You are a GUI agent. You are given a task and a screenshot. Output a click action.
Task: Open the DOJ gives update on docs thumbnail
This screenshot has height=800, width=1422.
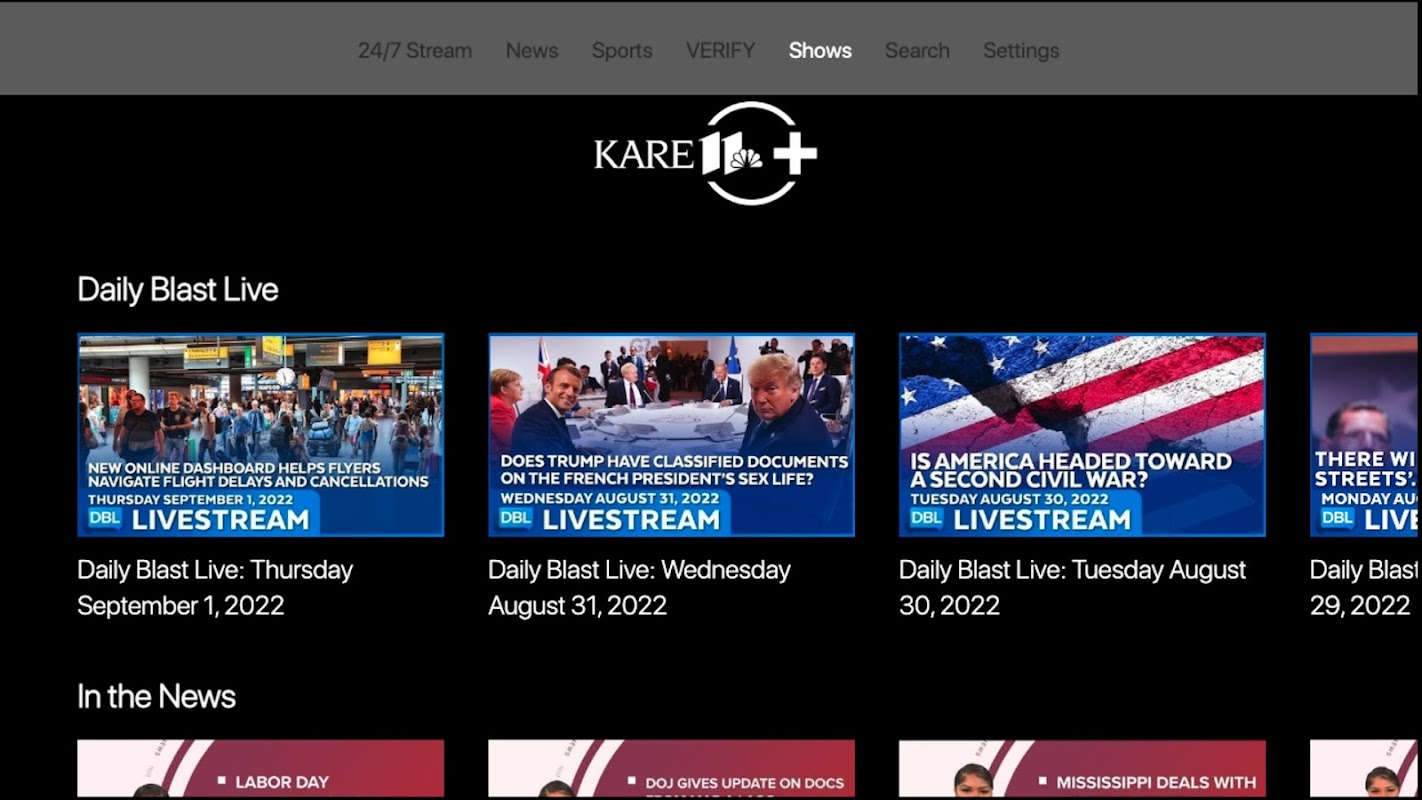(x=672, y=769)
